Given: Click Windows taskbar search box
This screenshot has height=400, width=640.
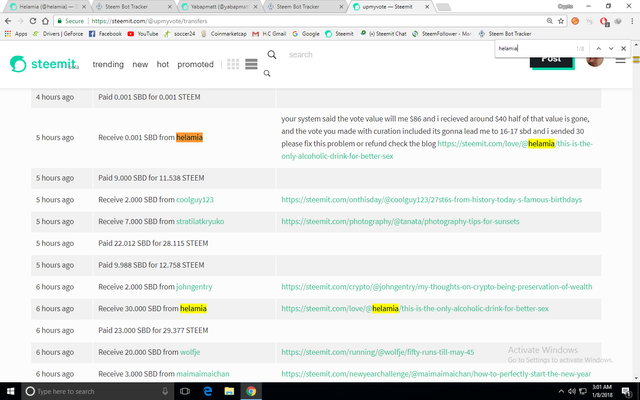Looking at the screenshot, I should [x=98, y=391].
